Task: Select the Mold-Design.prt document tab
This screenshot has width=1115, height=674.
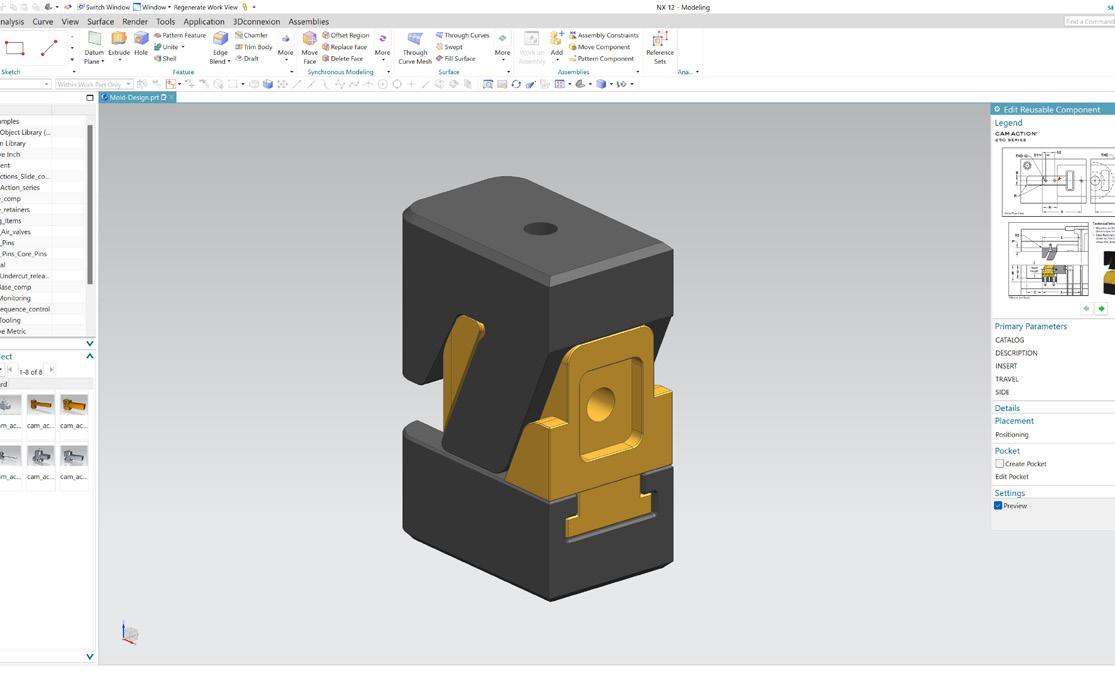Action: pos(137,97)
